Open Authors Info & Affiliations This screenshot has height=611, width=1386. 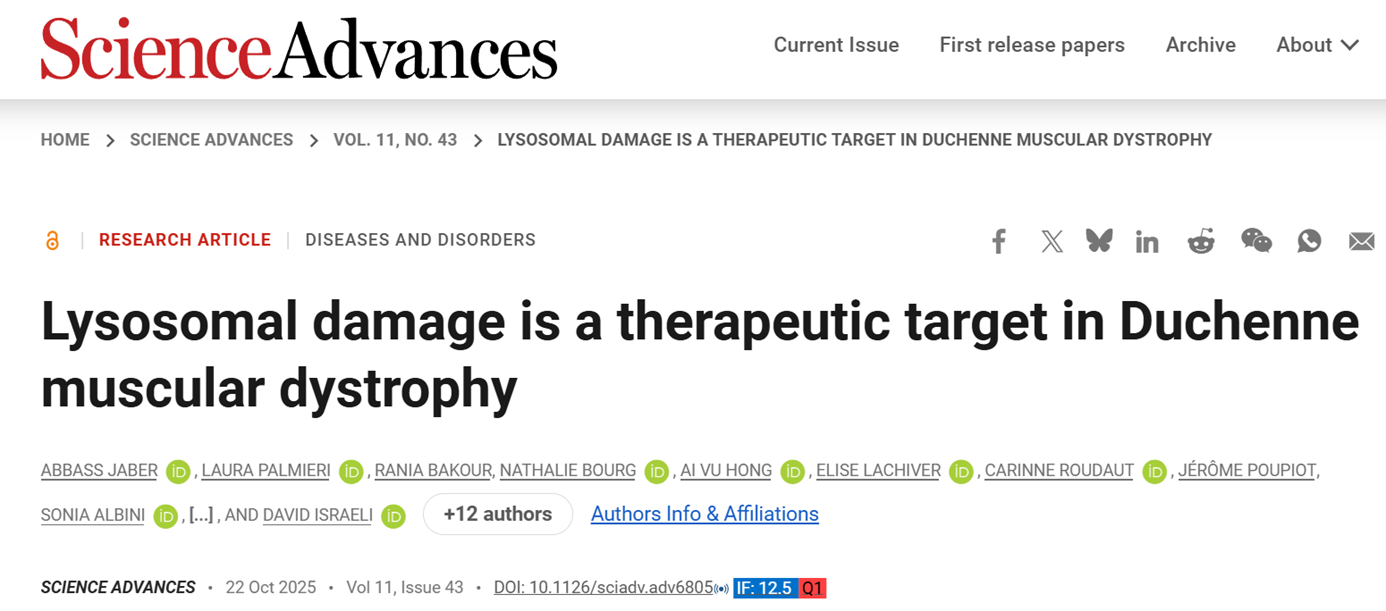coord(704,514)
